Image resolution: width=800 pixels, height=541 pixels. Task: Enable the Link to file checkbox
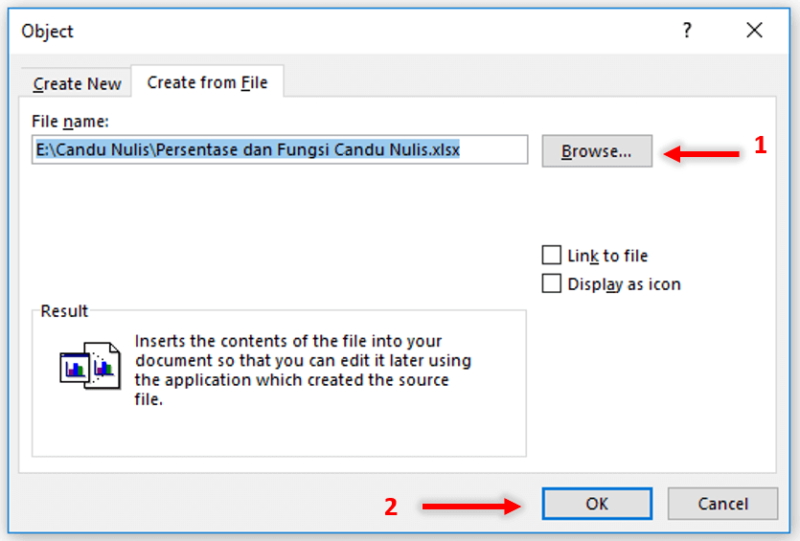pos(552,255)
